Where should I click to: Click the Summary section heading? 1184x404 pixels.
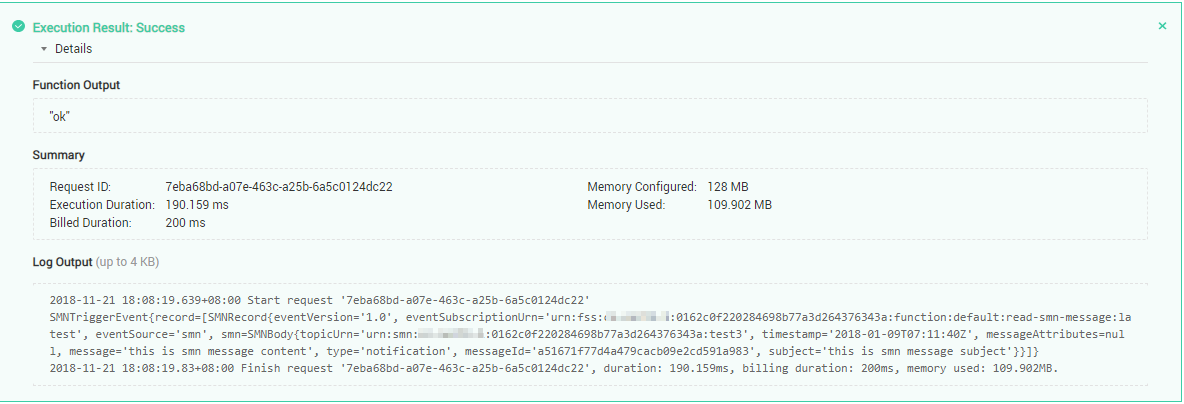coord(58,155)
